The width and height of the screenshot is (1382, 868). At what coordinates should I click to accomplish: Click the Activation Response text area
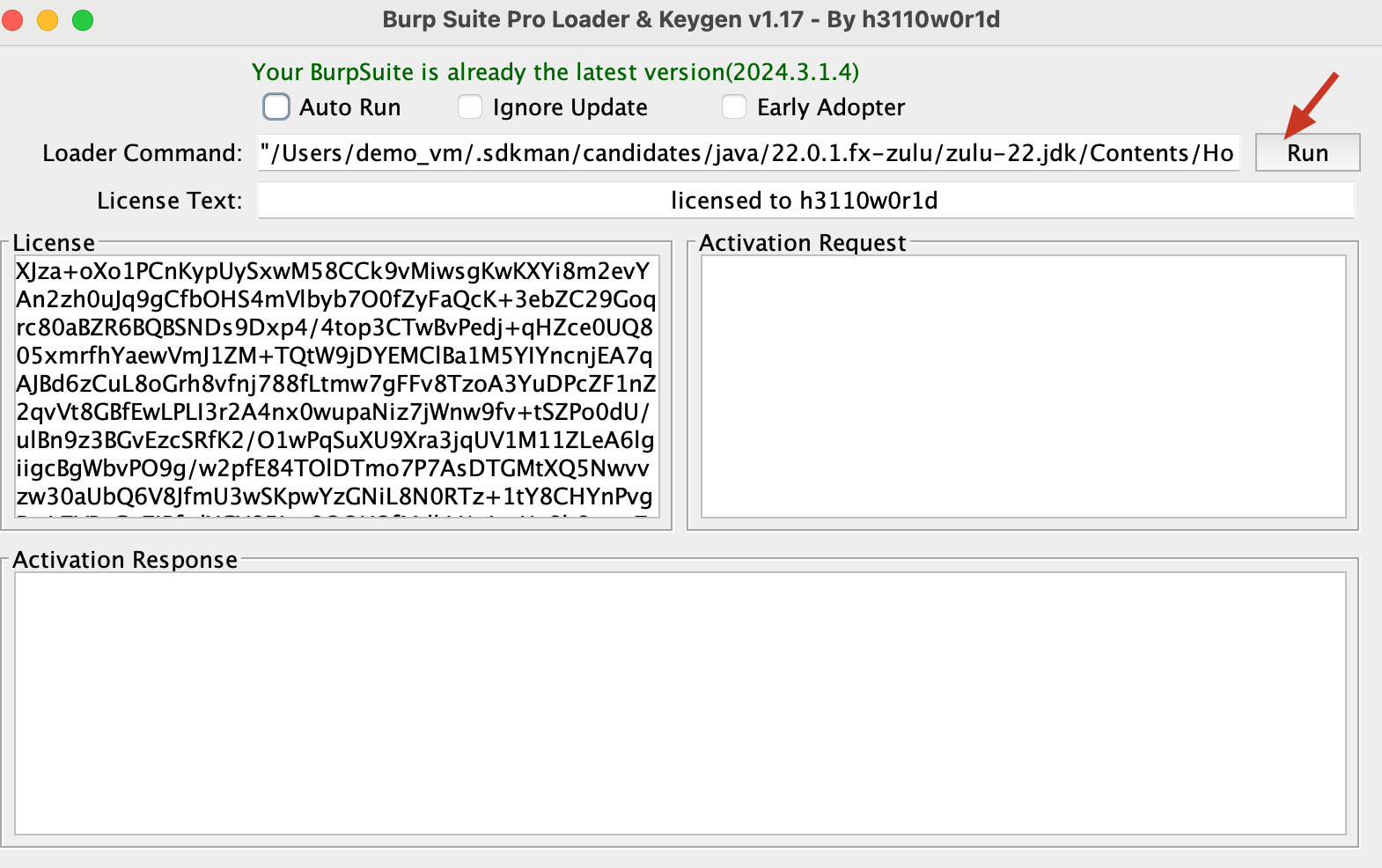pyautogui.click(x=680, y=703)
